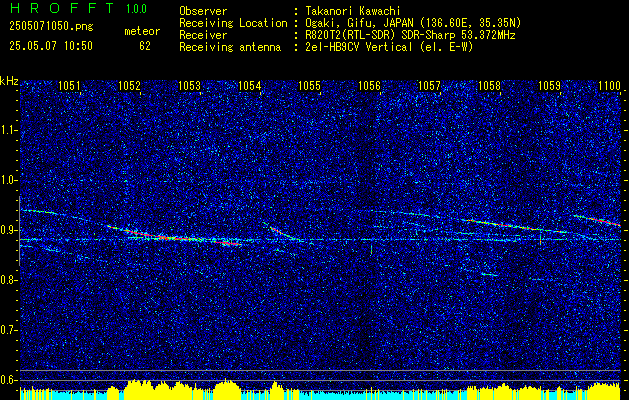This screenshot has width=629, height=400.
Task: Click time marker 1056
Action: tap(369, 86)
